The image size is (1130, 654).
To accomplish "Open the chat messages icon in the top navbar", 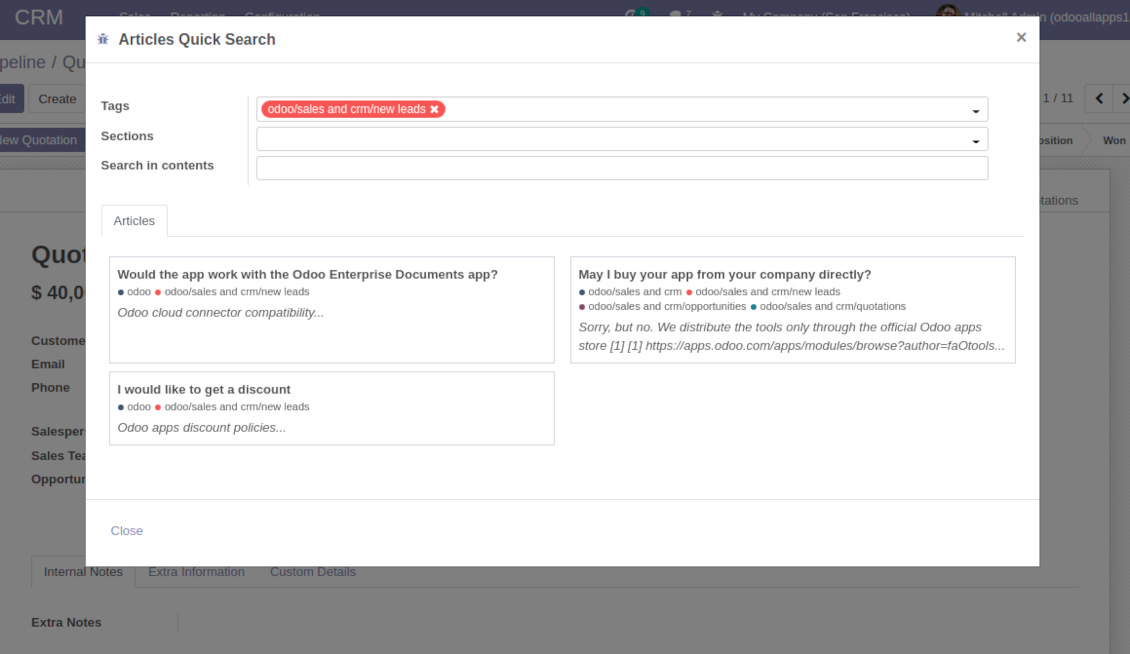I will point(680,14).
